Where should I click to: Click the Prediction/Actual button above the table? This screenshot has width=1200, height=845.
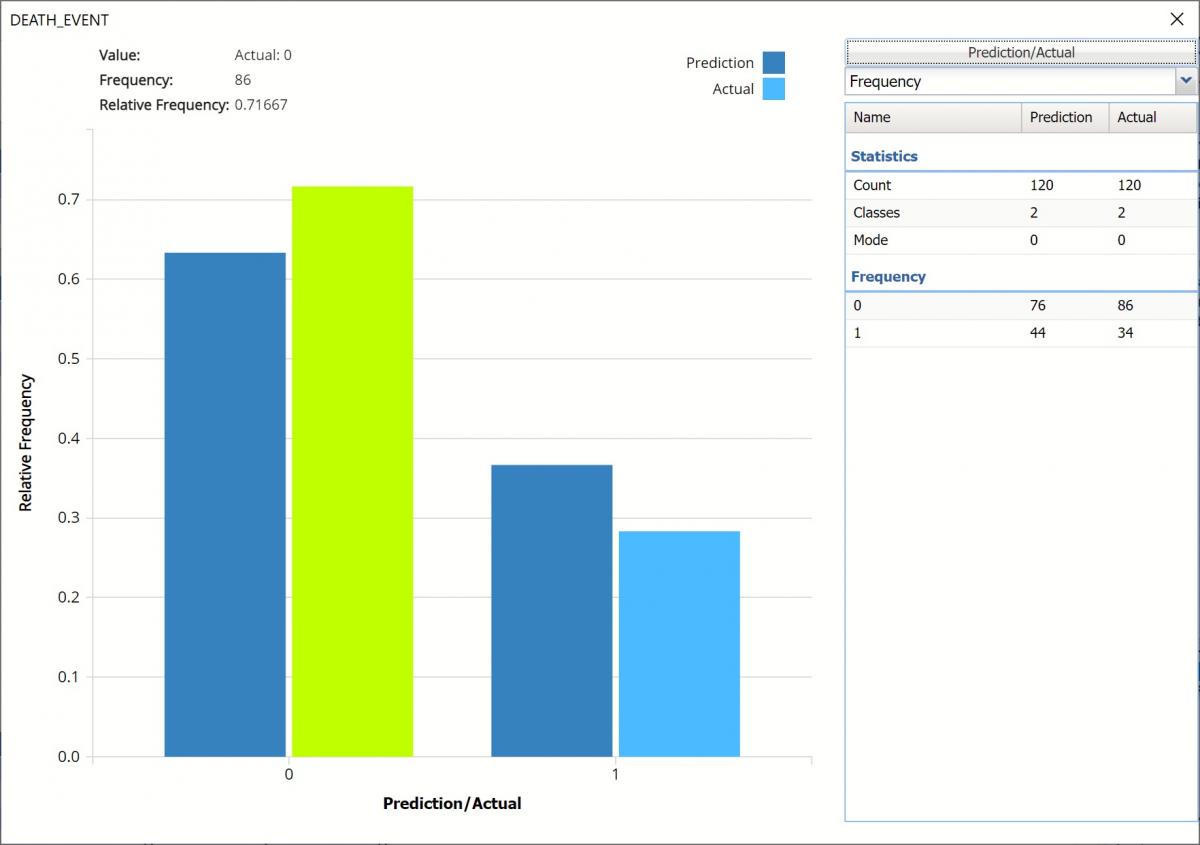point(1020,52)
